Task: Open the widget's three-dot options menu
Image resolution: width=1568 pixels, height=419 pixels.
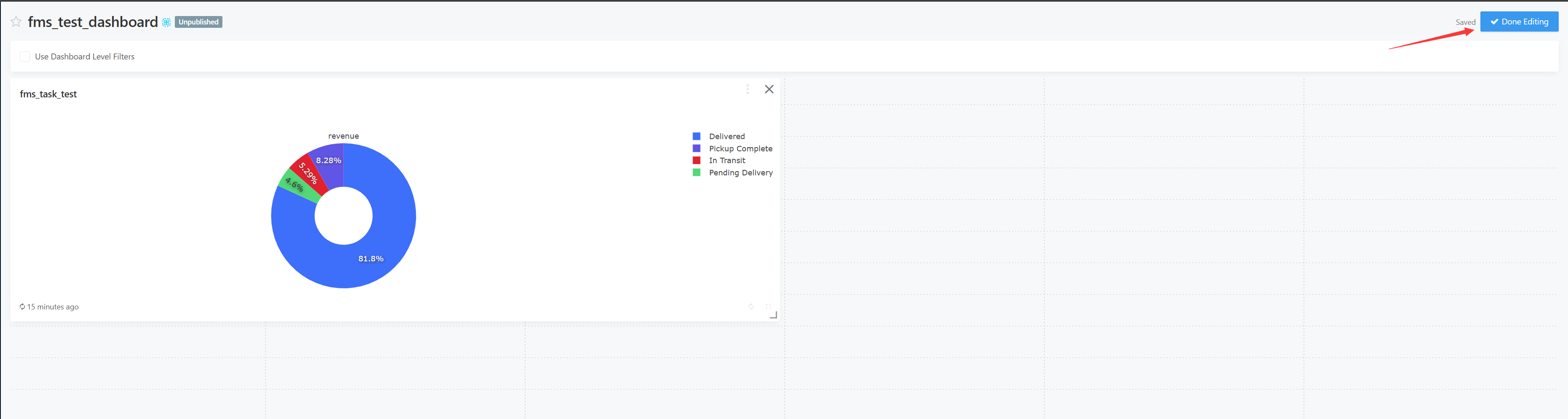Action: click(x=747, y=89)
